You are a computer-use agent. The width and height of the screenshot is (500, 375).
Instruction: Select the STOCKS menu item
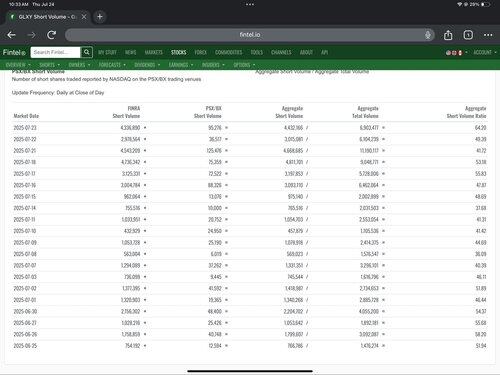tap(179, 52)
